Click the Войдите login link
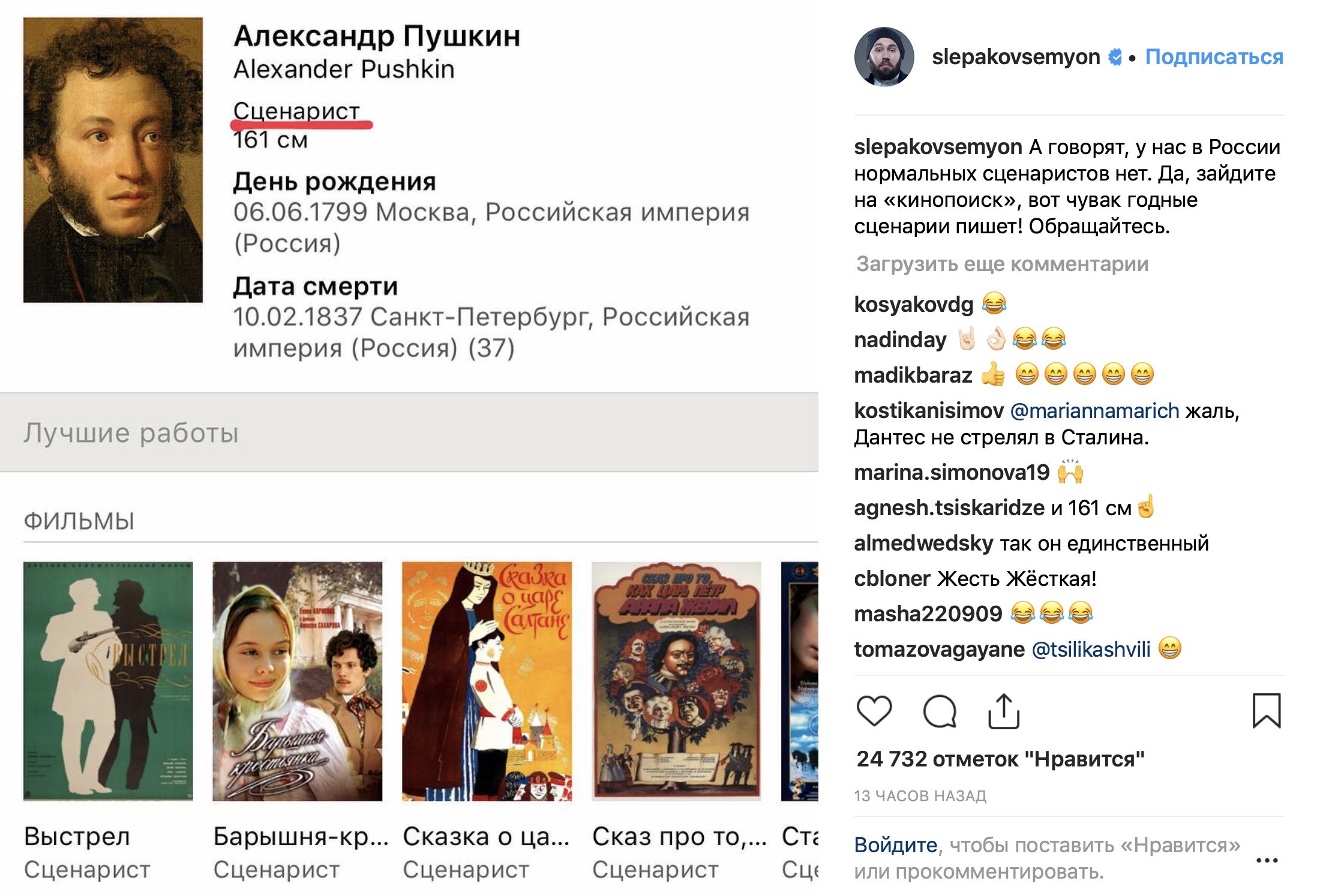This screenshot has width=1320, height=896. (896, 845)
